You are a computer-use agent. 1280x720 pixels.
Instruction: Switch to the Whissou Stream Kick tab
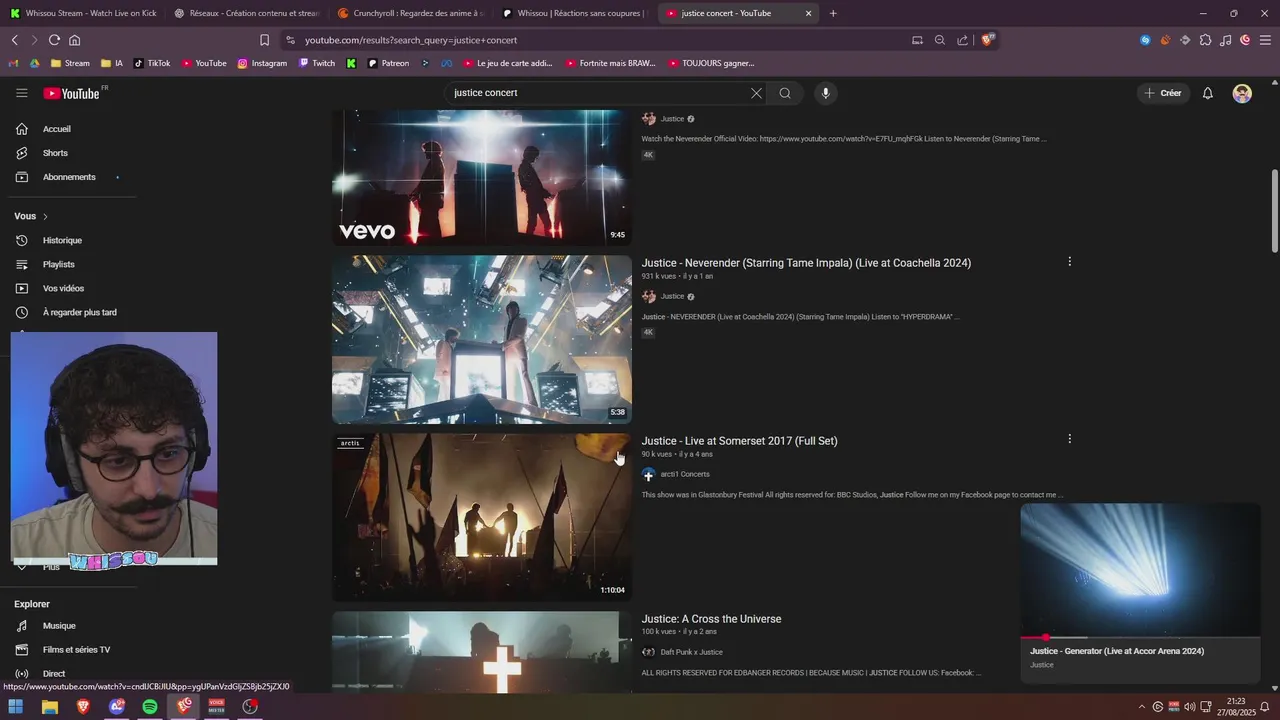pos(82,13)
